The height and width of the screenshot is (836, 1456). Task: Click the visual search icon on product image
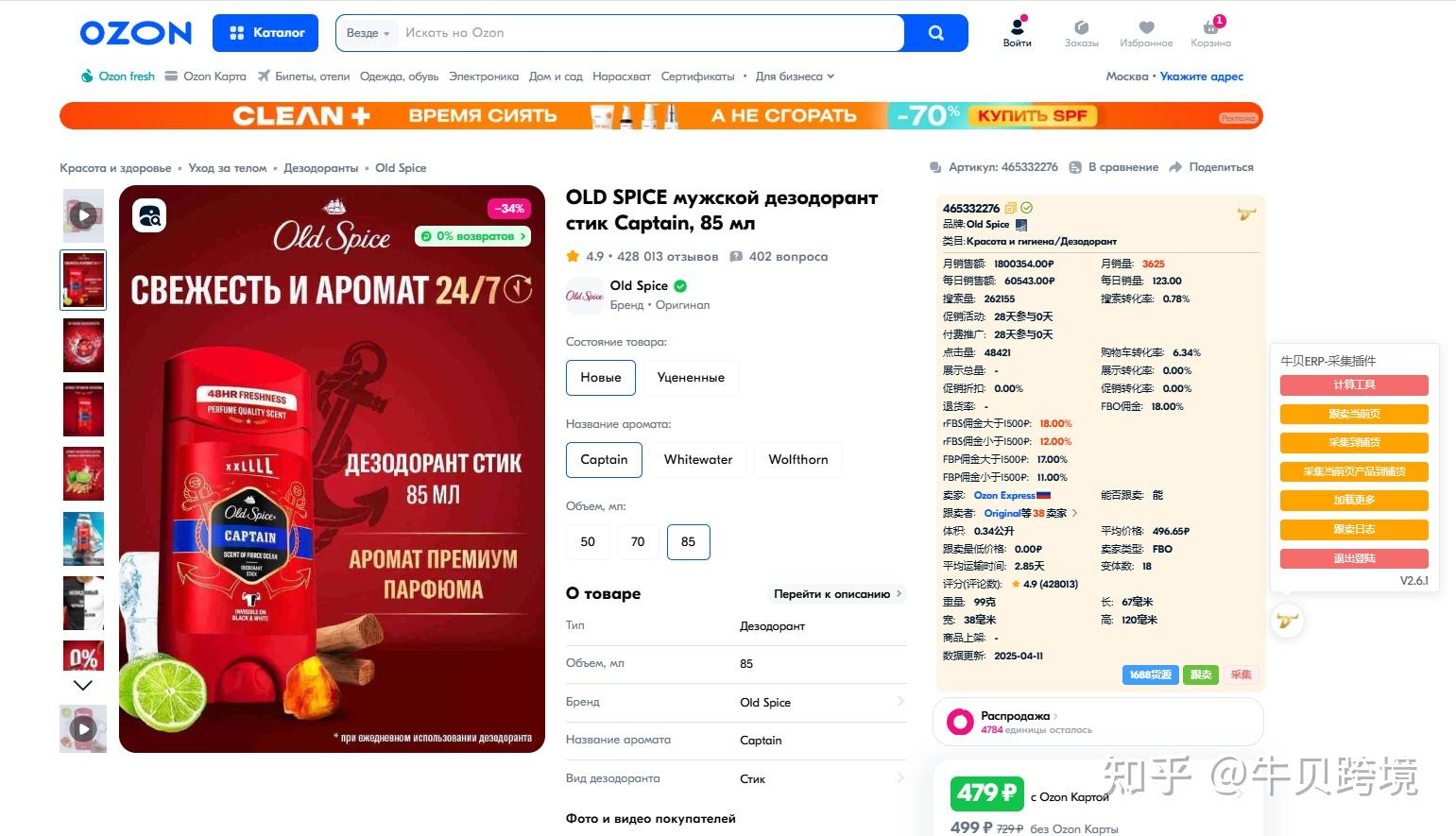(150, 216)
